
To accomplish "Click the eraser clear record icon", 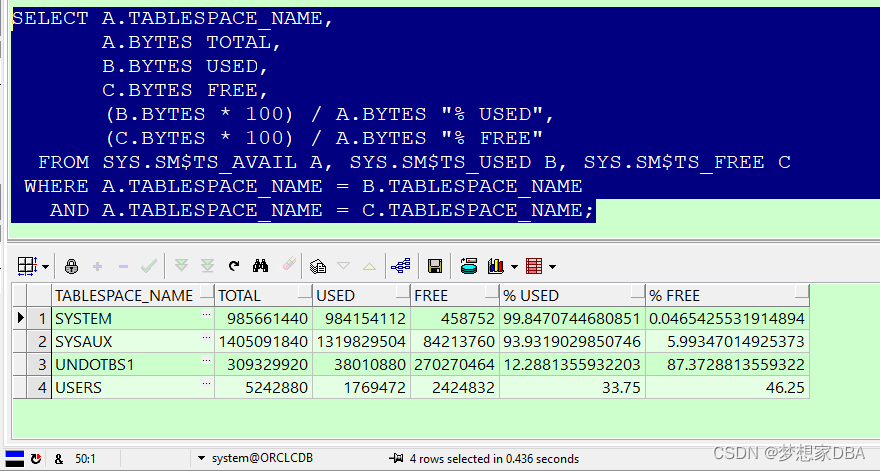I will point(288,264).
